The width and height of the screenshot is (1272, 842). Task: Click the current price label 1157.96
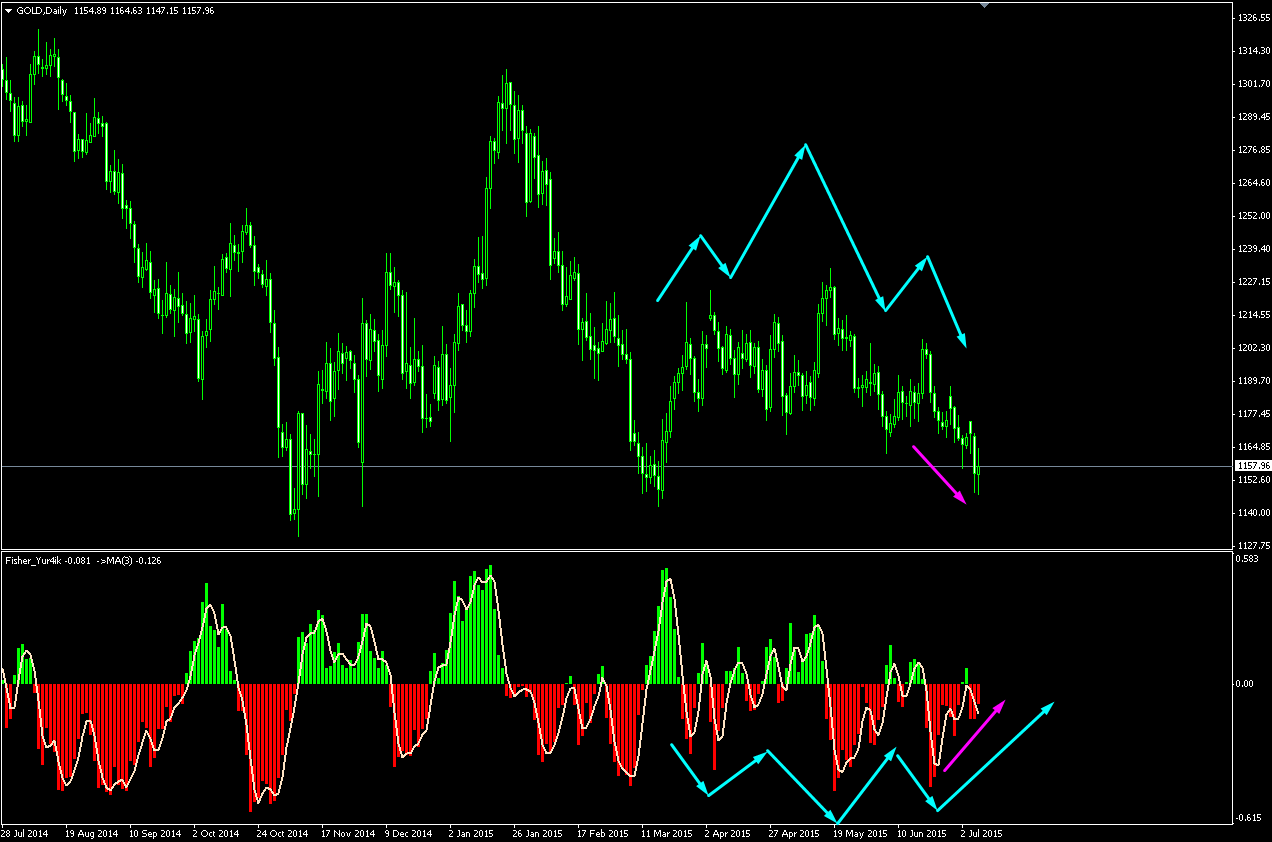[1251, 466]
